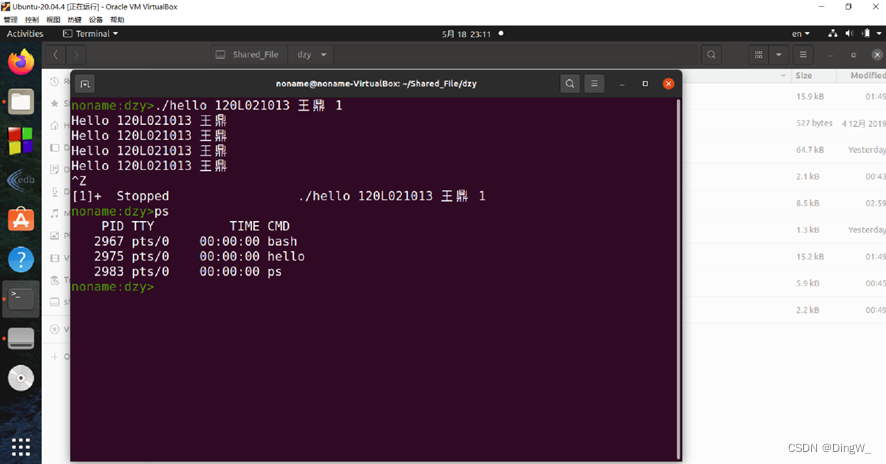Open the search in terminal window

[x=570, y=84]
